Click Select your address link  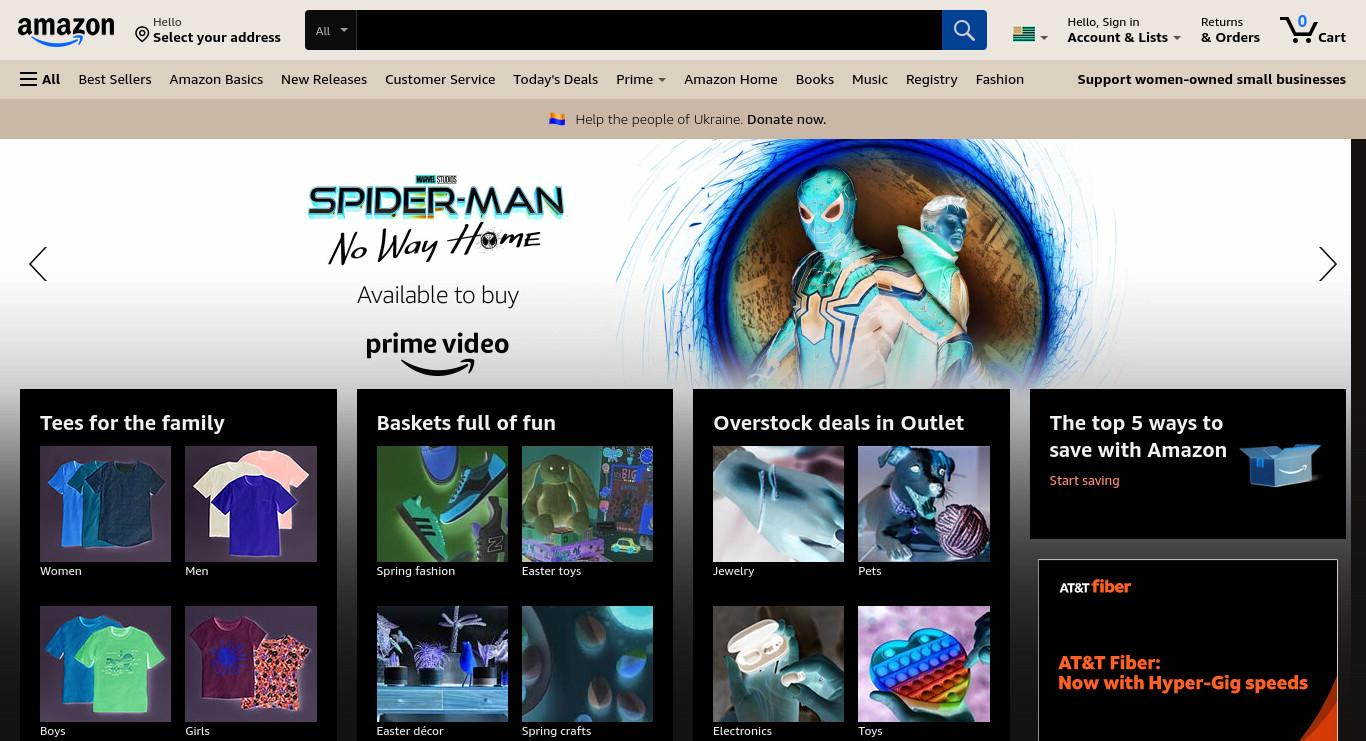pyautogui.click(x=217, y=37)
